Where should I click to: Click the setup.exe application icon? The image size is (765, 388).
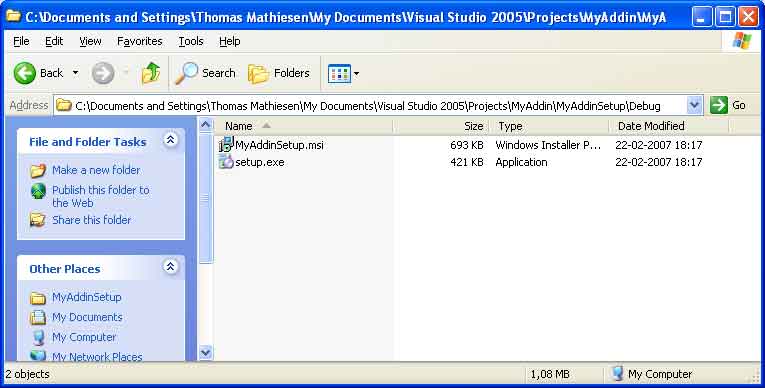tap(226, 162)
